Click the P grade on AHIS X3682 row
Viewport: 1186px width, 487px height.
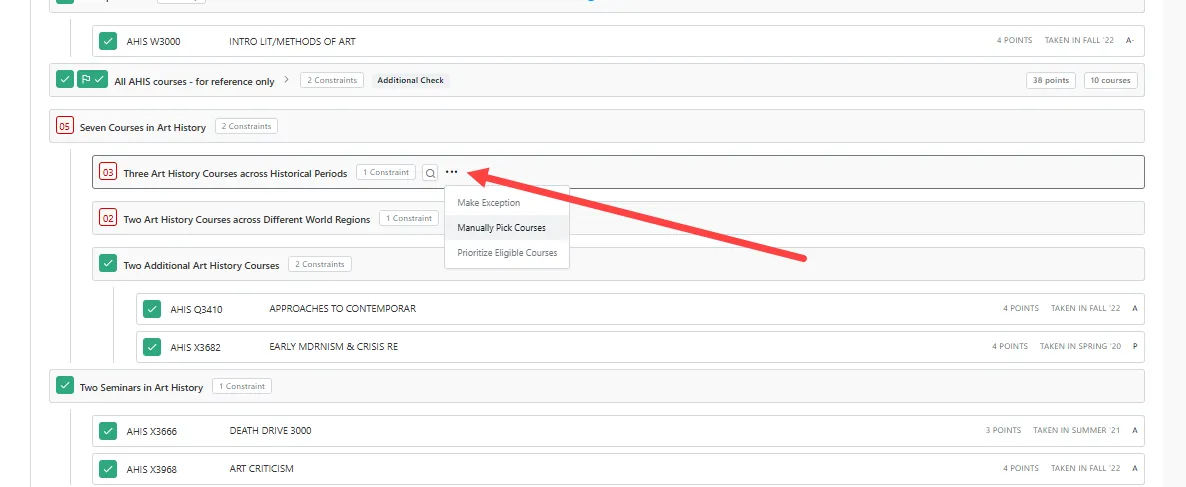tap(1135, 346)
